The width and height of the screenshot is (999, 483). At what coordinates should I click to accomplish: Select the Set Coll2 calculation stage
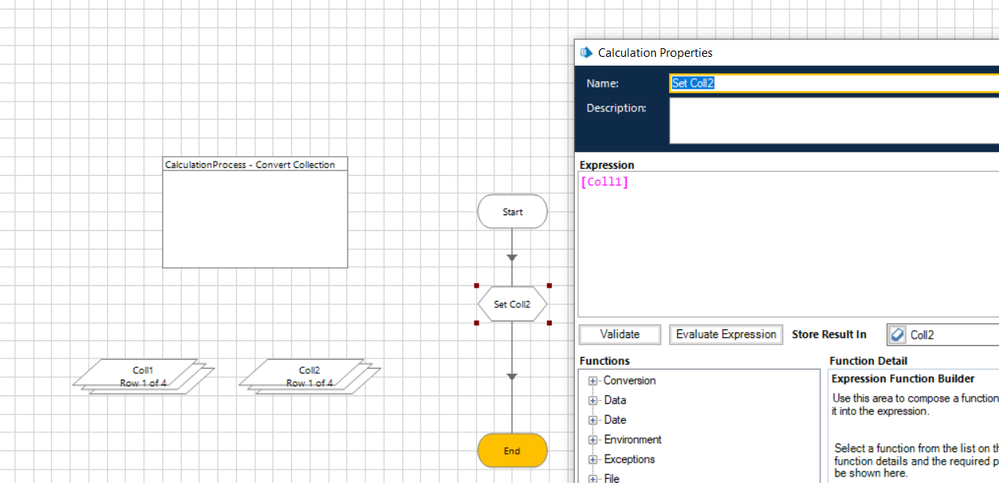[512, 304]
